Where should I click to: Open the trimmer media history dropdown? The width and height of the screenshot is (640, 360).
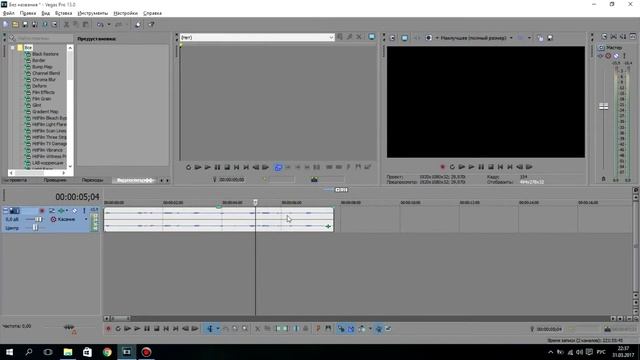(x=331, y=37)
